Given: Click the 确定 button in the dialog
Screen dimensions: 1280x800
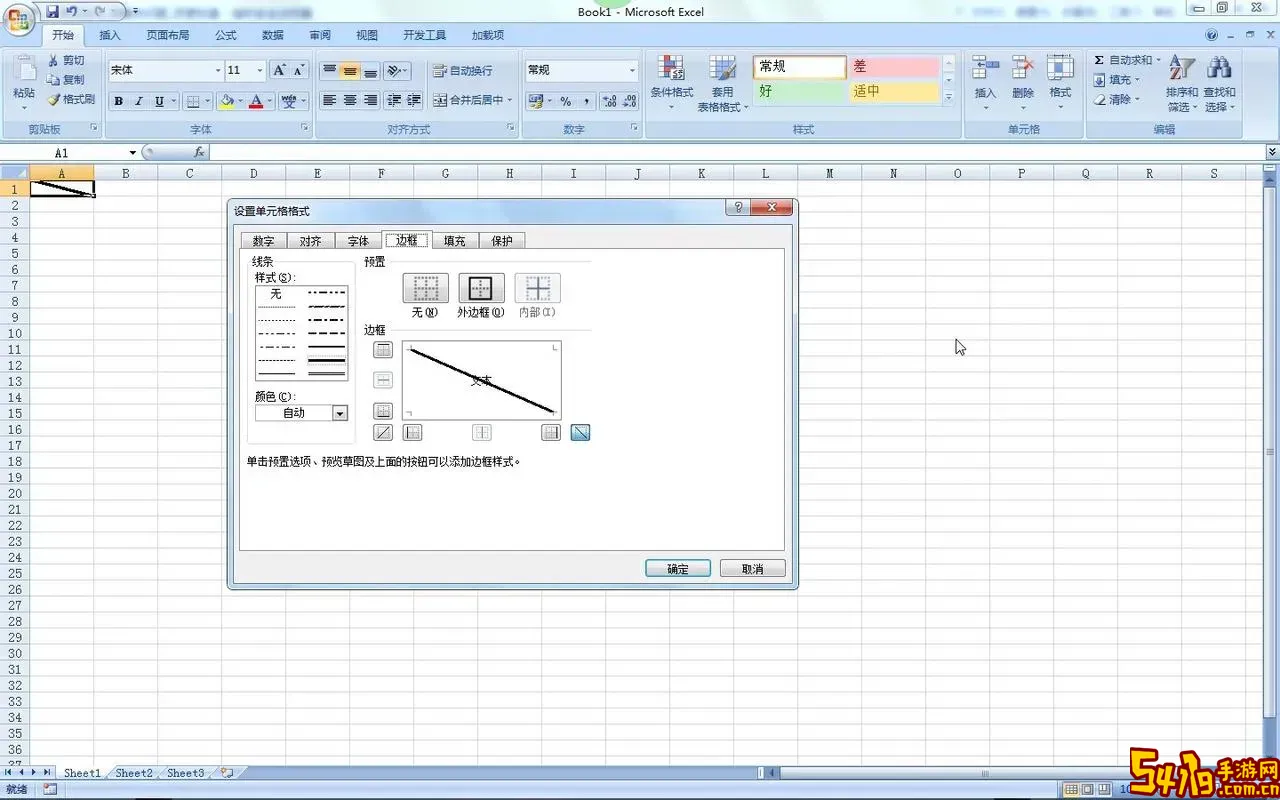Looking at the screenshot, I should click(678, 568).
